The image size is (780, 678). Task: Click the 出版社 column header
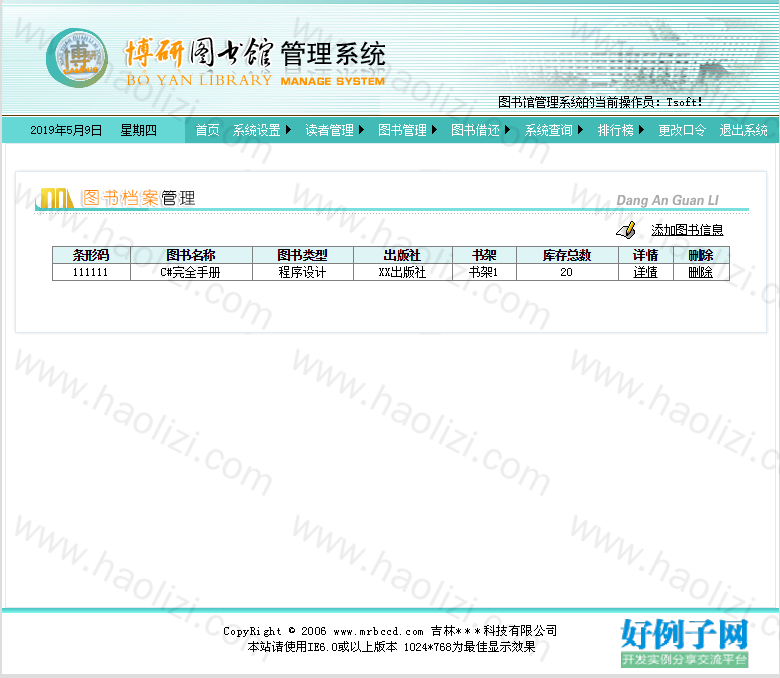[x=402, y=255]
